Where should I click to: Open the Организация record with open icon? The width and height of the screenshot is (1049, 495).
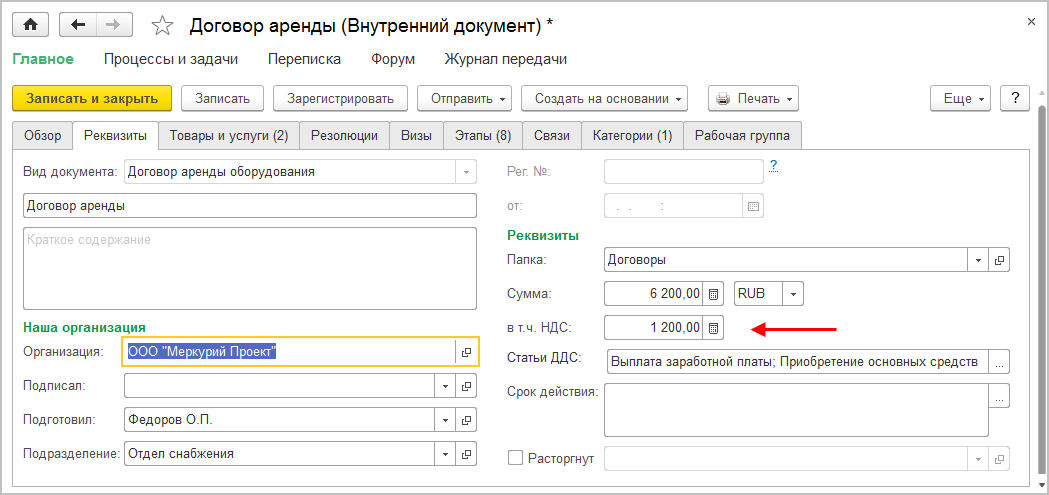466,352
